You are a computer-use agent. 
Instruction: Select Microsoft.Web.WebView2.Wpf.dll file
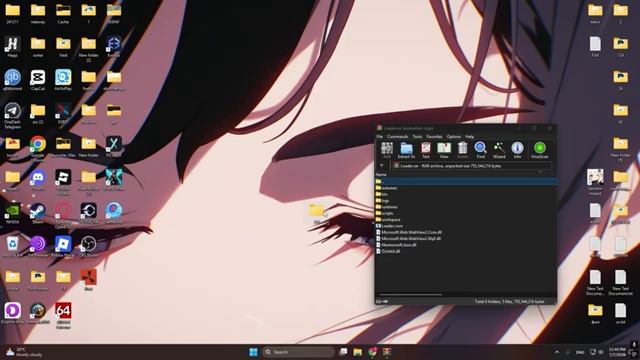coord(408,238)
